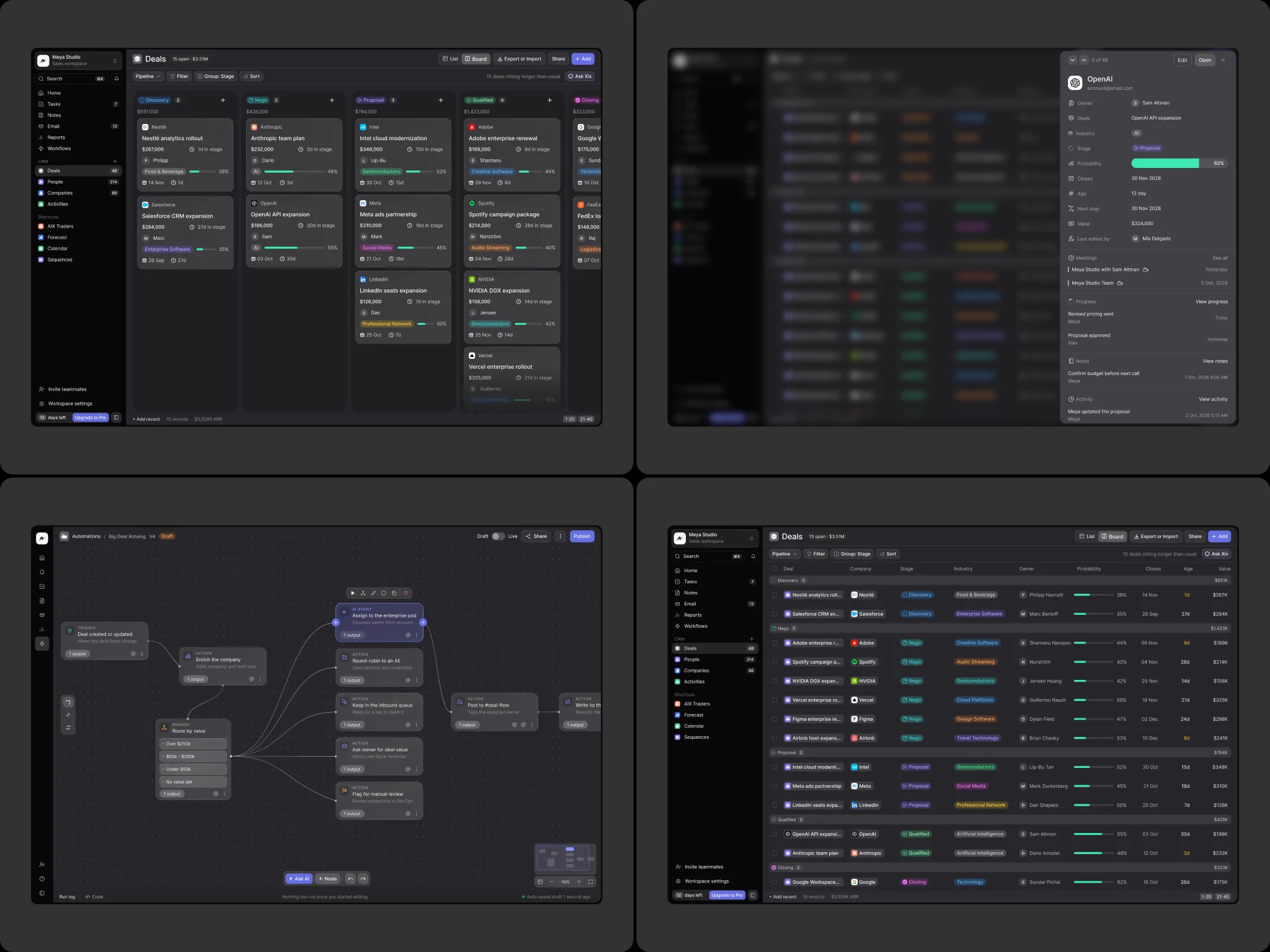Focus the Search field in list window
The width and height of the screenshot is (1270, 952).
(708, 557)
